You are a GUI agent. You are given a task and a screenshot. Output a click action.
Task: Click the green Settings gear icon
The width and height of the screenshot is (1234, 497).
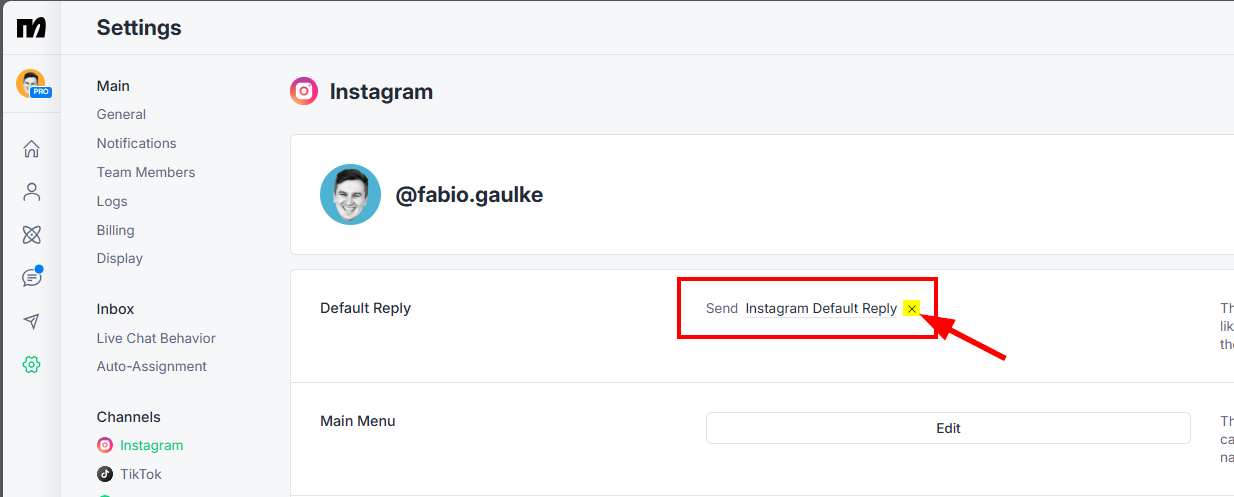click(32, 365)
